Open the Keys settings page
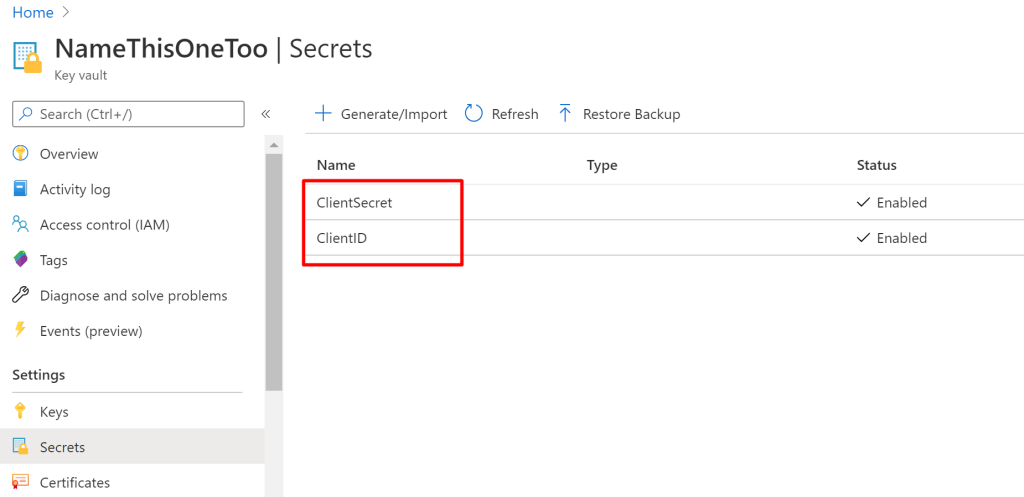1024x497 pixels. pos(54,412)
